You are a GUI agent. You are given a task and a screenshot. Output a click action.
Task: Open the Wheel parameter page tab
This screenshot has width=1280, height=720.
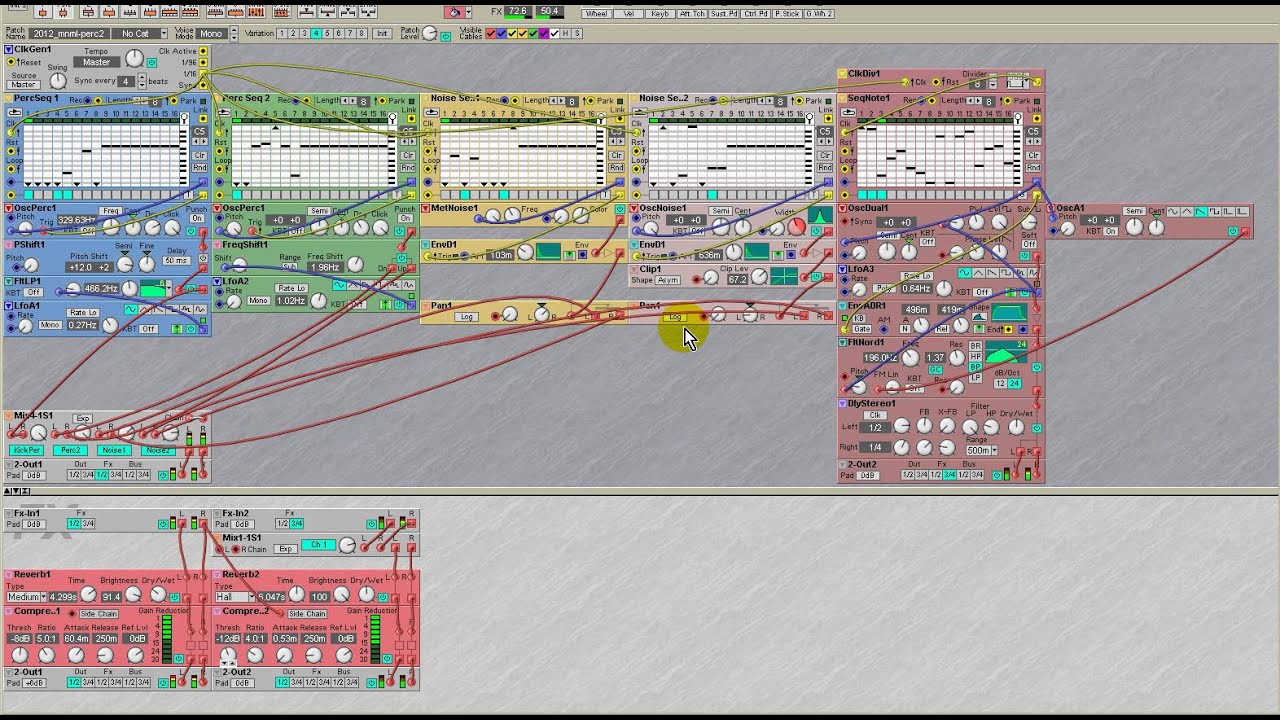(597, 14)
